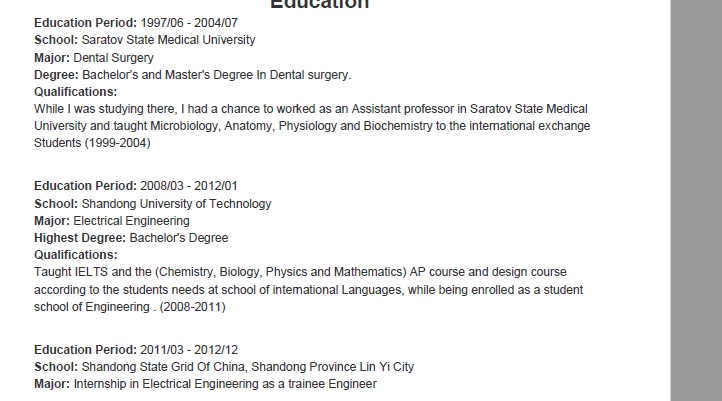Viewport: 722px width, 401px height.
Task: Click the Qualifications label under Highest Degree
Action: [76, 255]
